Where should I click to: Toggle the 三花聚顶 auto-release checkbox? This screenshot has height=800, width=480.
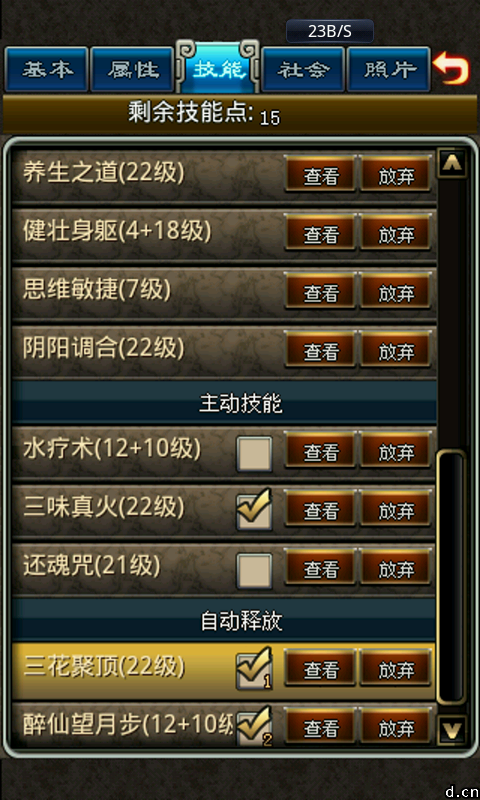pos(255,669)
